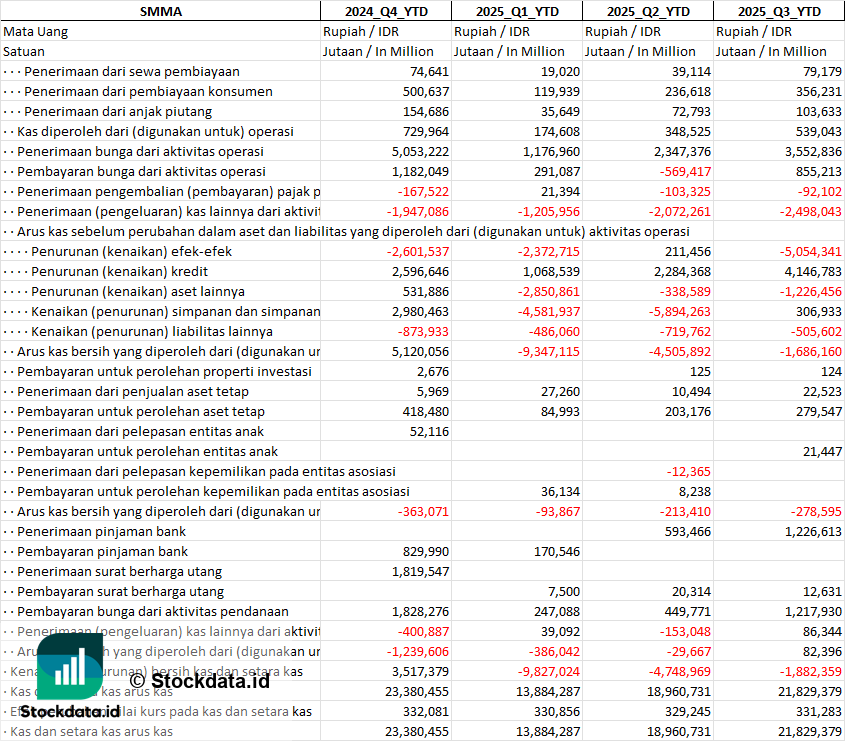Click the value 2,676

coord(433,371)
